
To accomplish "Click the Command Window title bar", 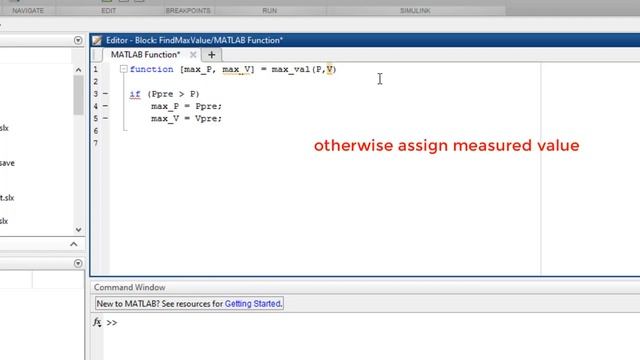I will tap(365, 287).
